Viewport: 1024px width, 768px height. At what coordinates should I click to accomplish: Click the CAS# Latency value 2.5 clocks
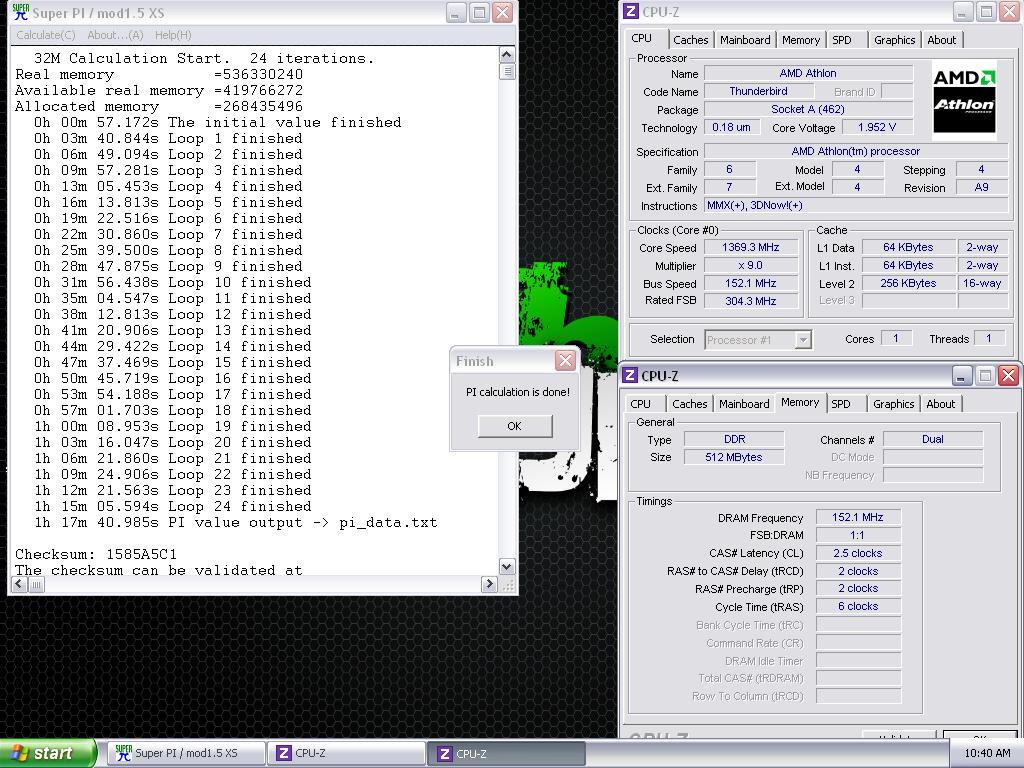click(x=857, y=553)
